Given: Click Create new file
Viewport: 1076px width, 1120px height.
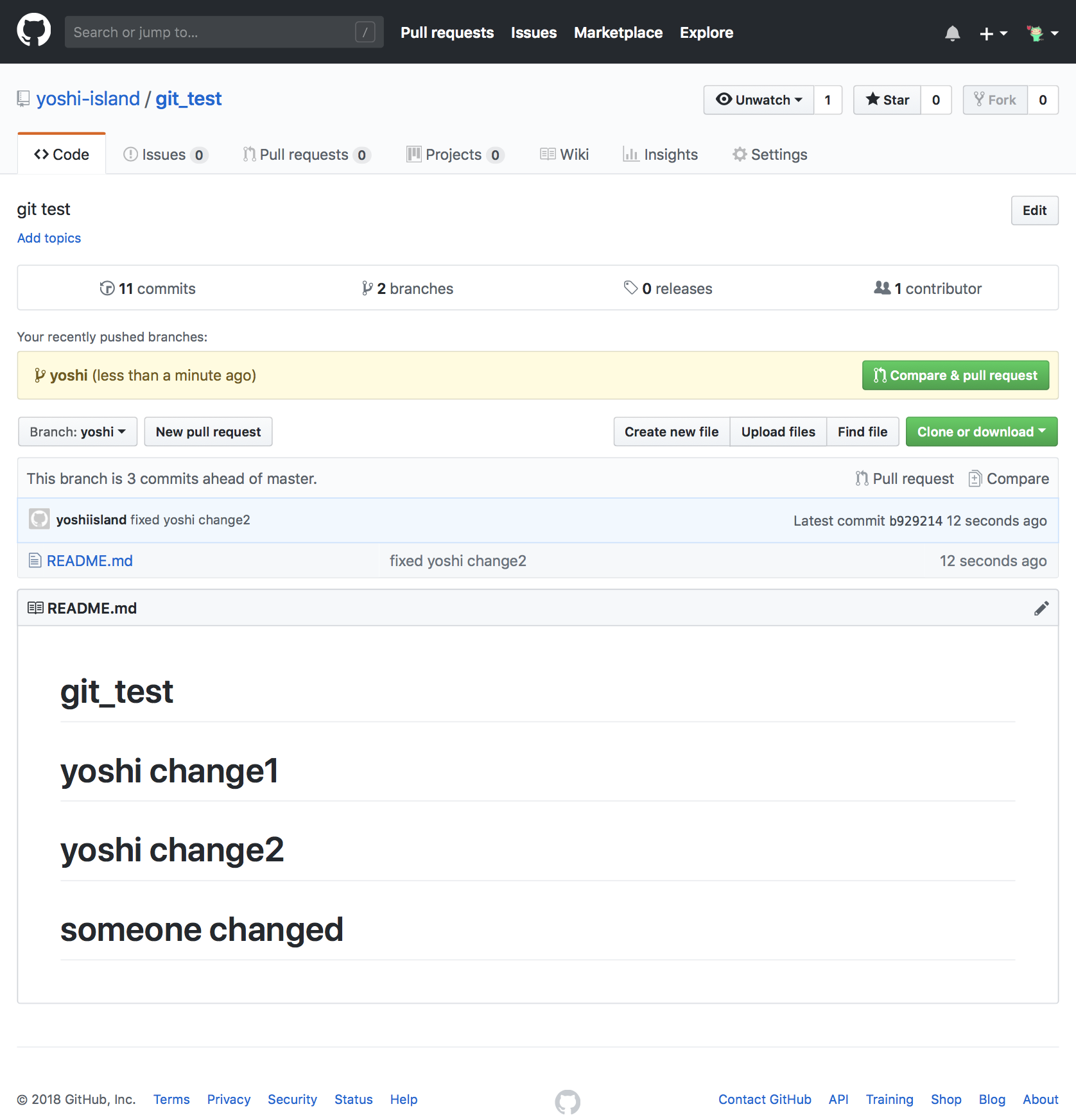Looking at the screenshot, I should click(672, 432).
